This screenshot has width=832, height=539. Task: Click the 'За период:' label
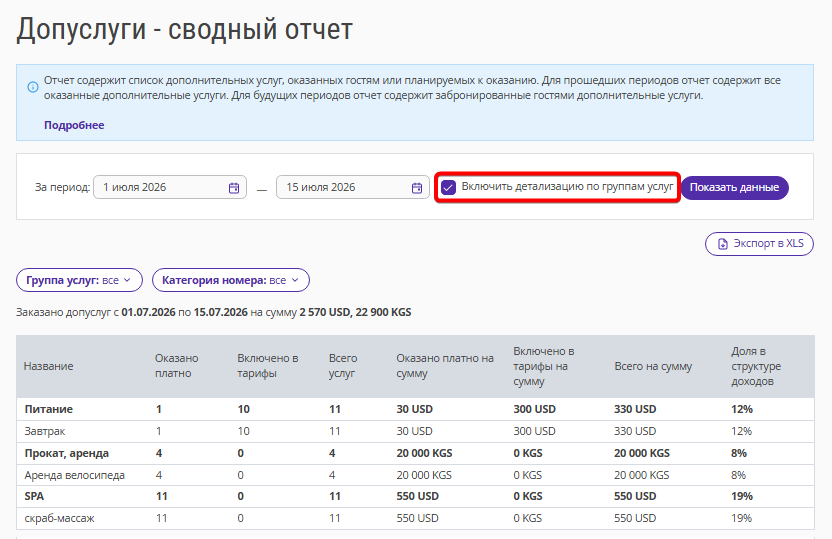[x=63, y=187]
